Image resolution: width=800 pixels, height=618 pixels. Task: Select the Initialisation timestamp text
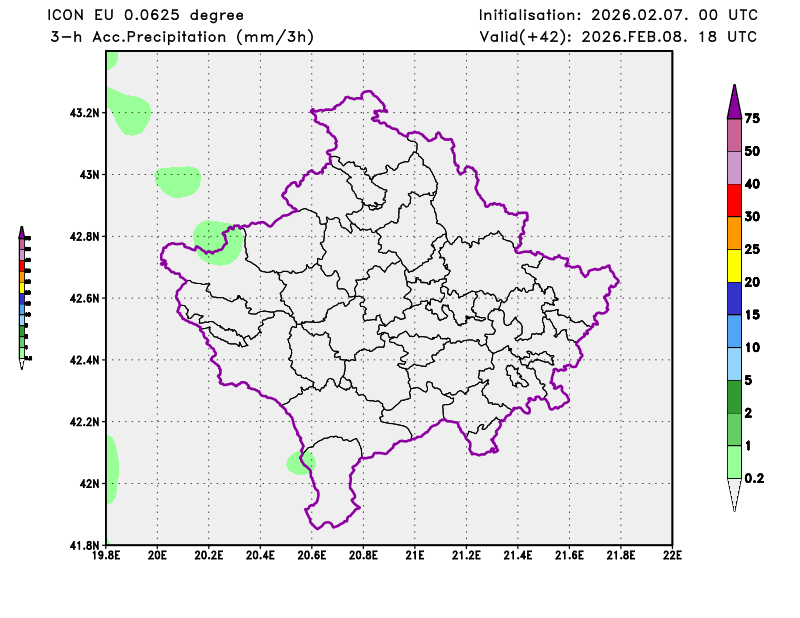[618, 15]
